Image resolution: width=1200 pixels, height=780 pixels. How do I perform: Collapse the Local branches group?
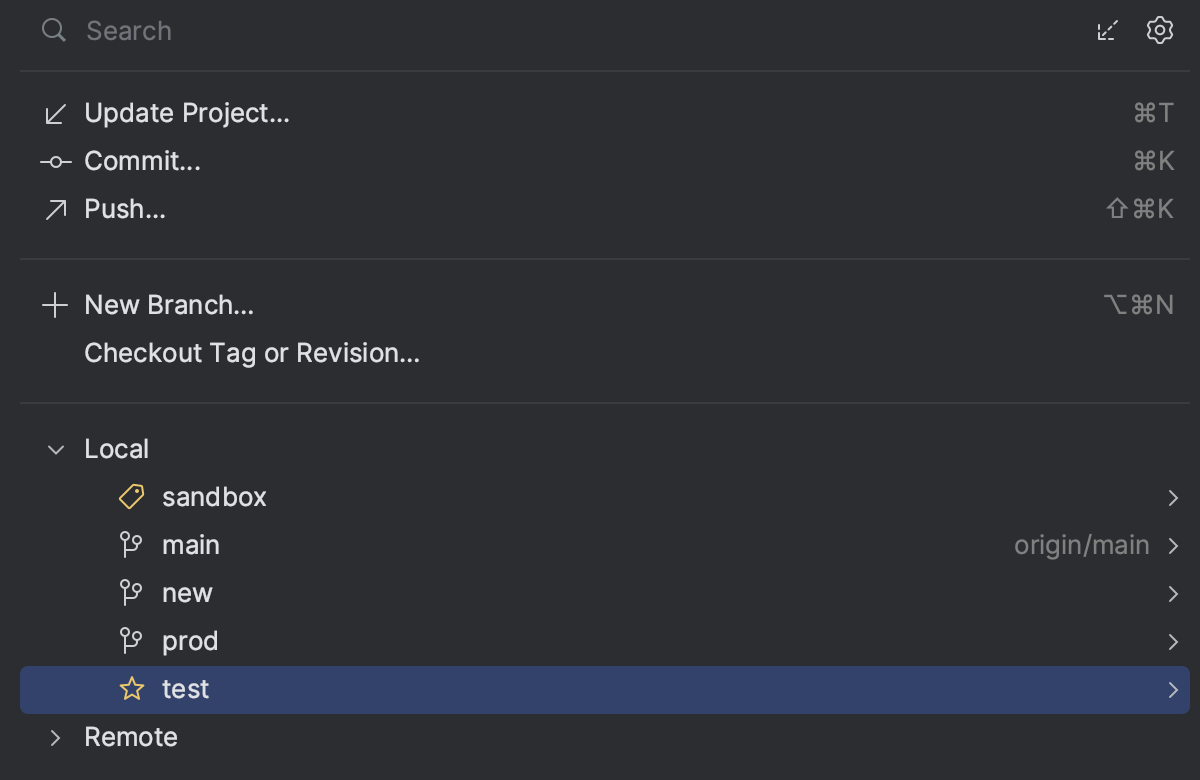tap(56, 450)
